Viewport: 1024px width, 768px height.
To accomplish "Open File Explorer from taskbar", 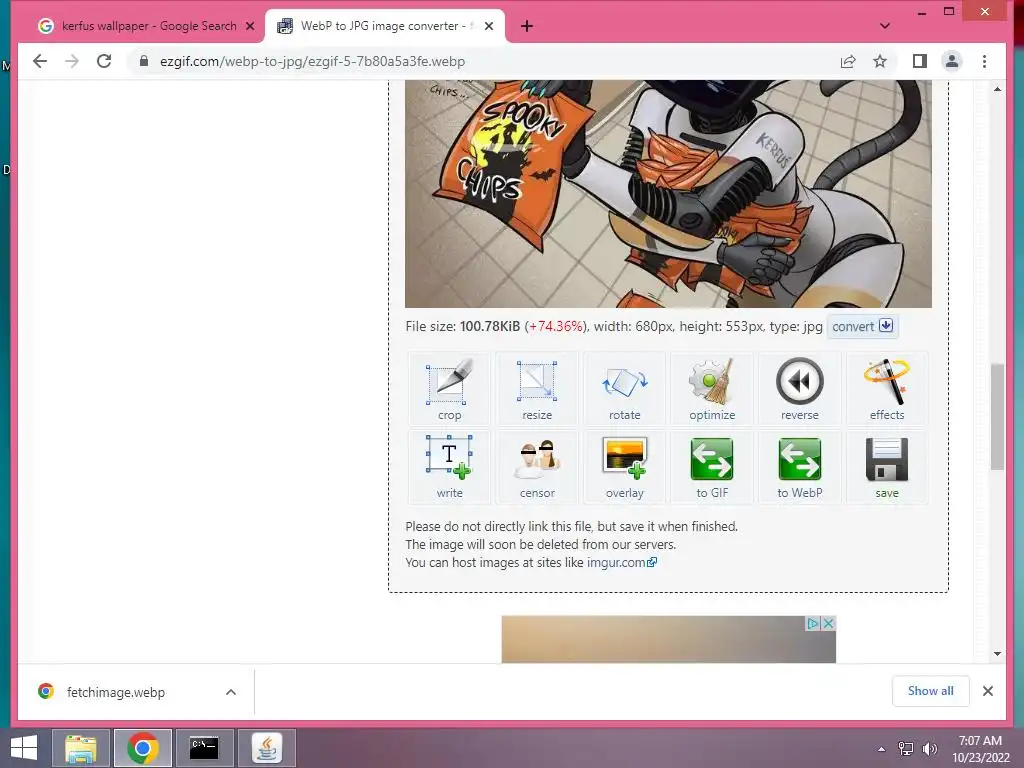I will [x=80, y=748].
